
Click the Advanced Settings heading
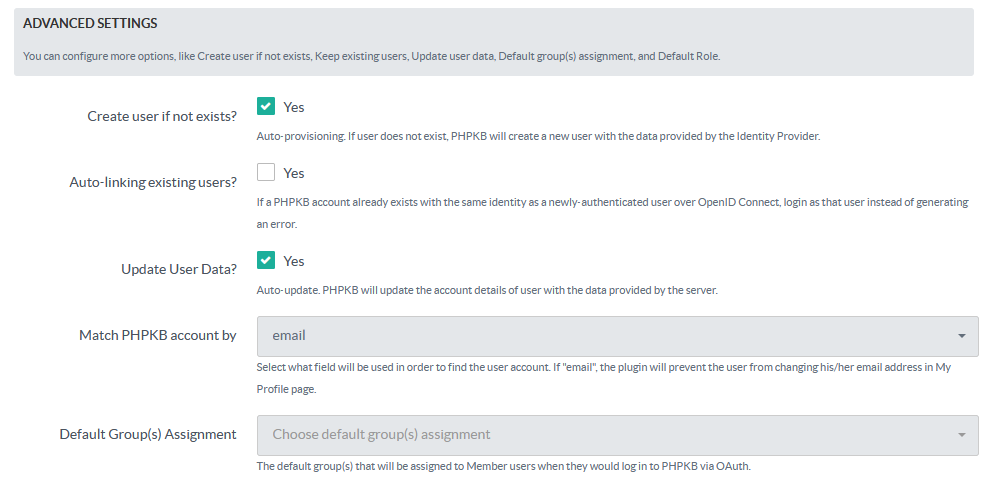click(x=90, y=23)
